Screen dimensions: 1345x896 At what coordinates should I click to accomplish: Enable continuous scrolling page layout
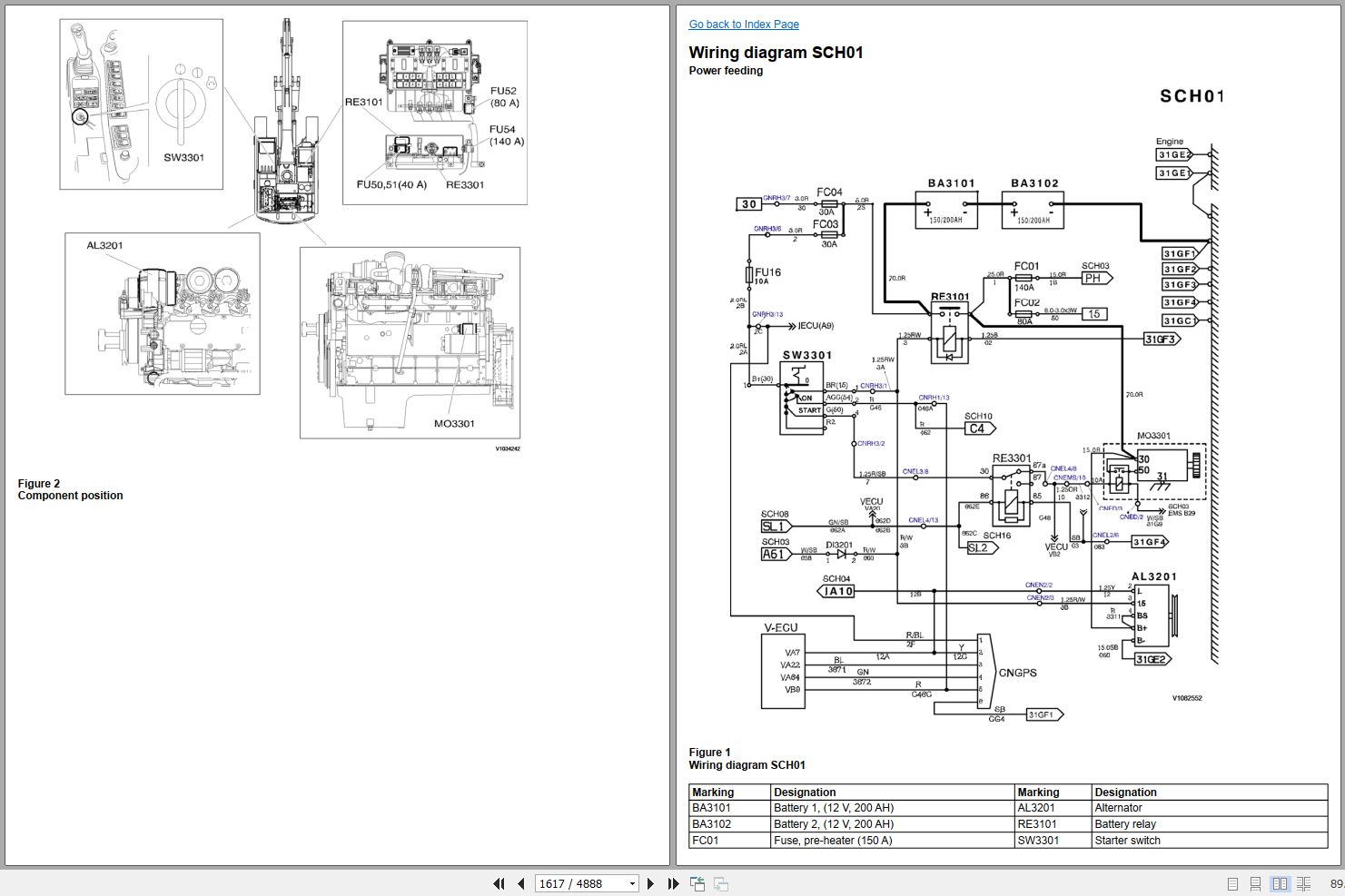click(x=1255, y=883)
